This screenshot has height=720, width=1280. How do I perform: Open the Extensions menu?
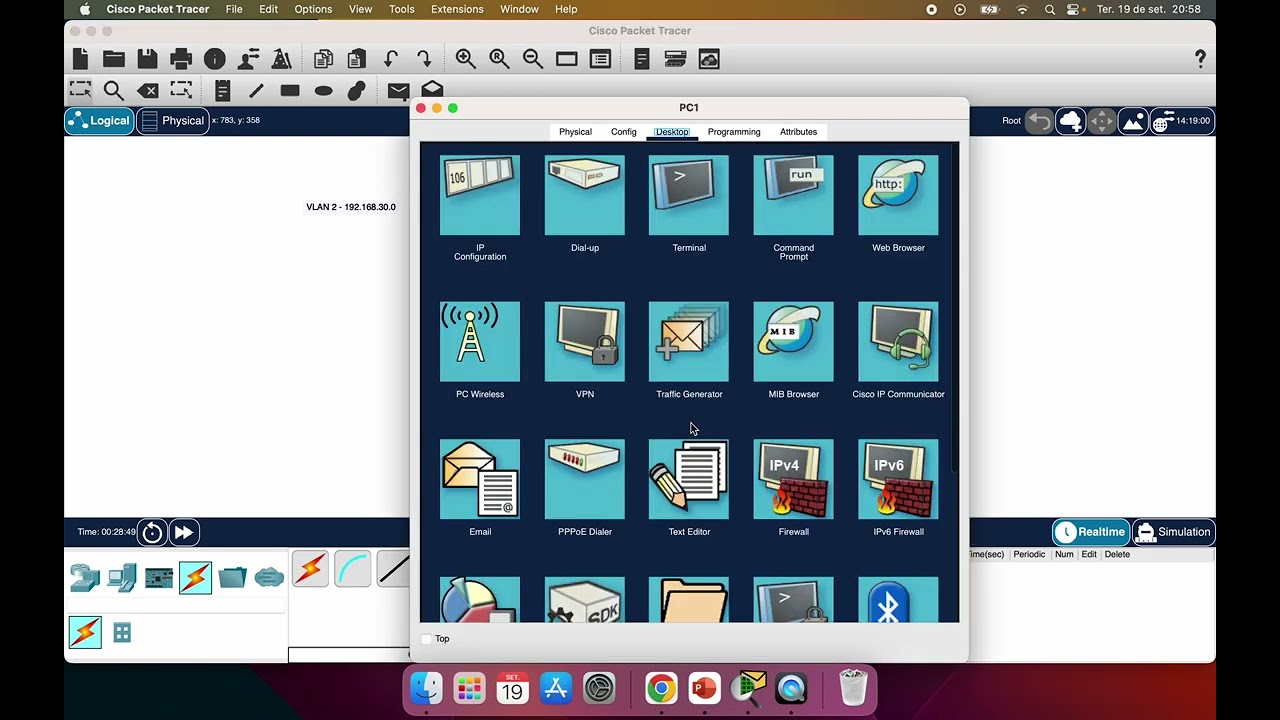(457, 9)
